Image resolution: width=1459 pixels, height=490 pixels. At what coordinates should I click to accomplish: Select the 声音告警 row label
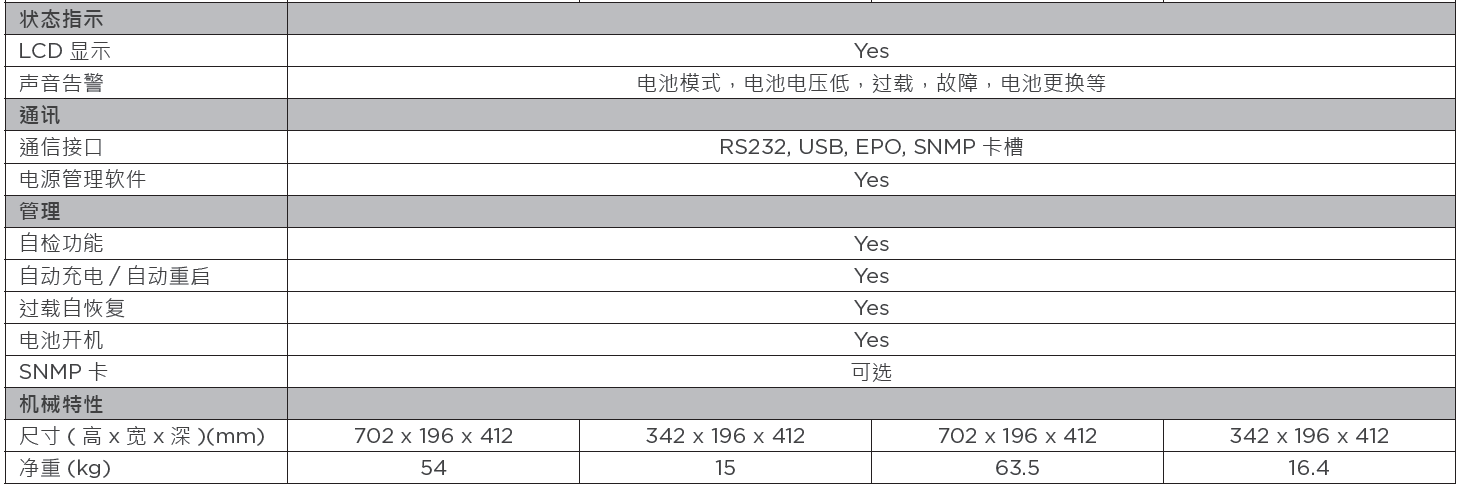[x=61, y=83]
